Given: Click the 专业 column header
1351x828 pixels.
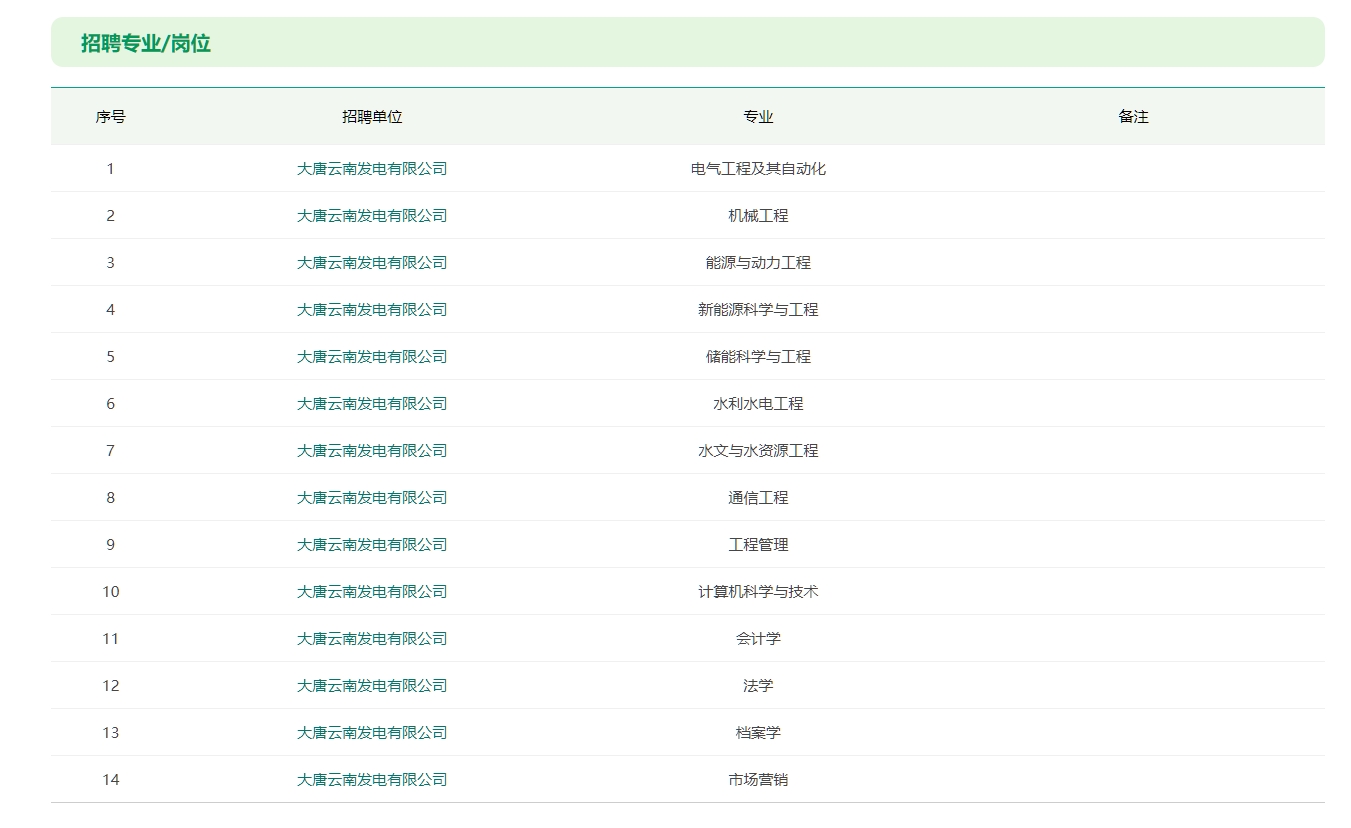Looking at the screenshot, I should click(x=758, y=117).
